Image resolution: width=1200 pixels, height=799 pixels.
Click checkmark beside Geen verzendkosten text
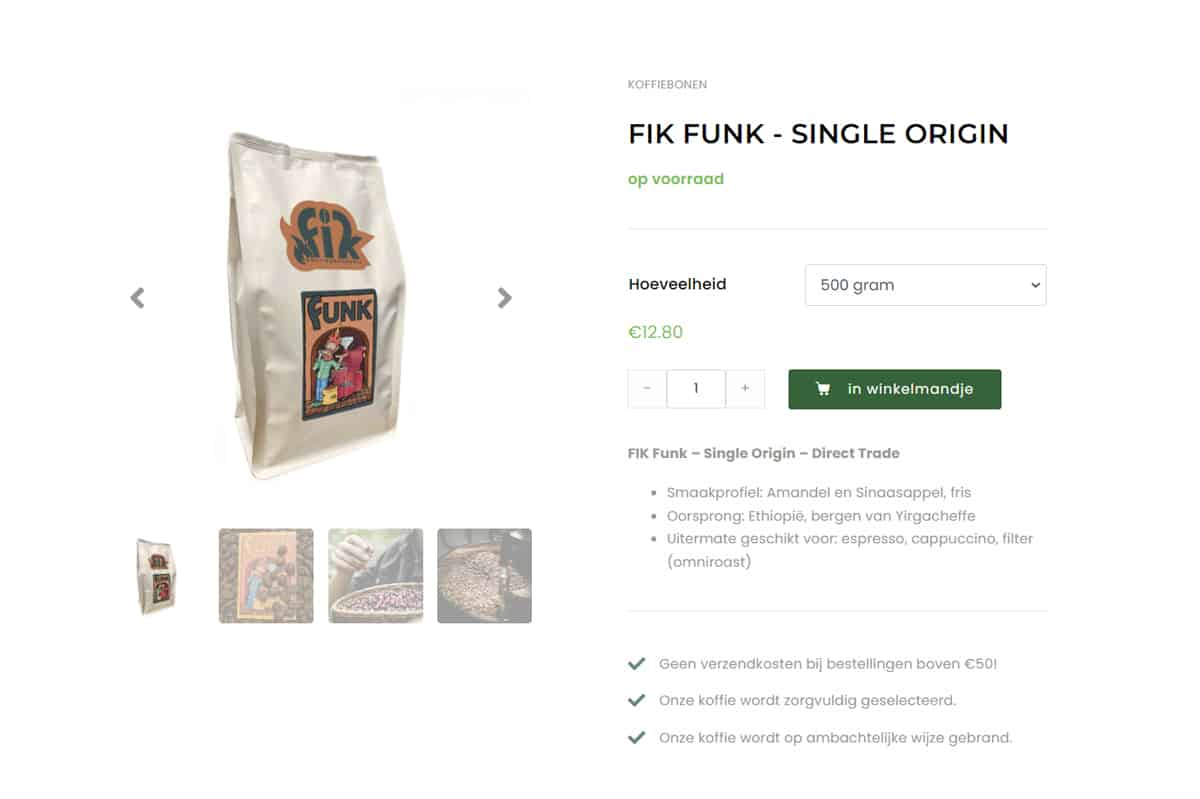(636, 663)
